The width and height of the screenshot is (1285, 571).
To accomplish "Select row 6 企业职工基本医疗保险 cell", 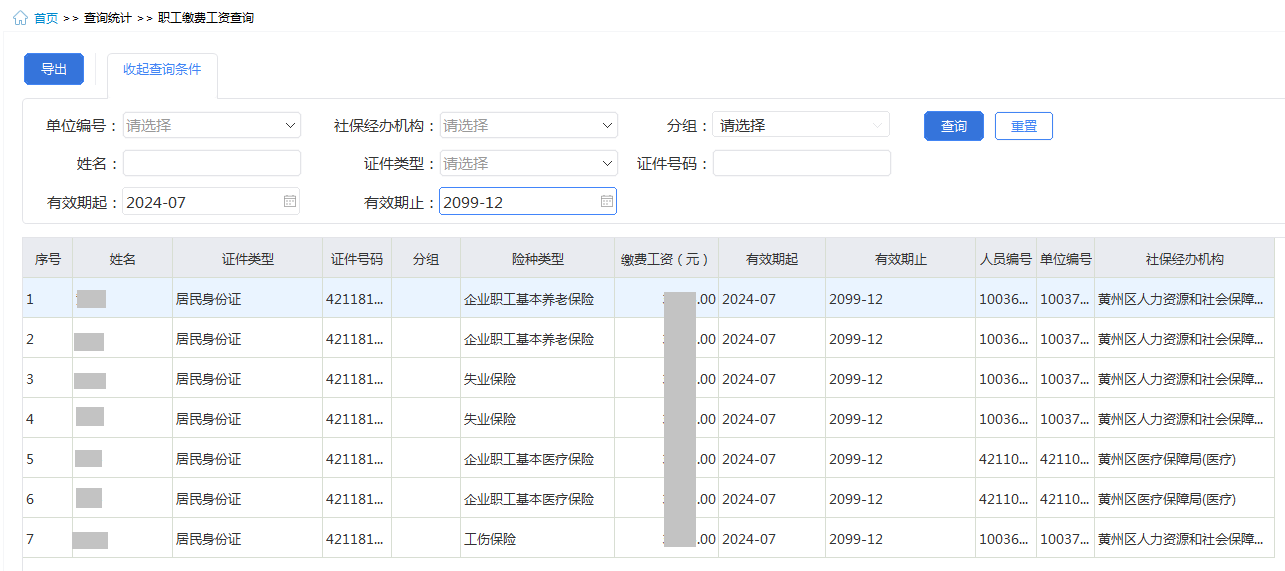I will (x=538, y=499).
